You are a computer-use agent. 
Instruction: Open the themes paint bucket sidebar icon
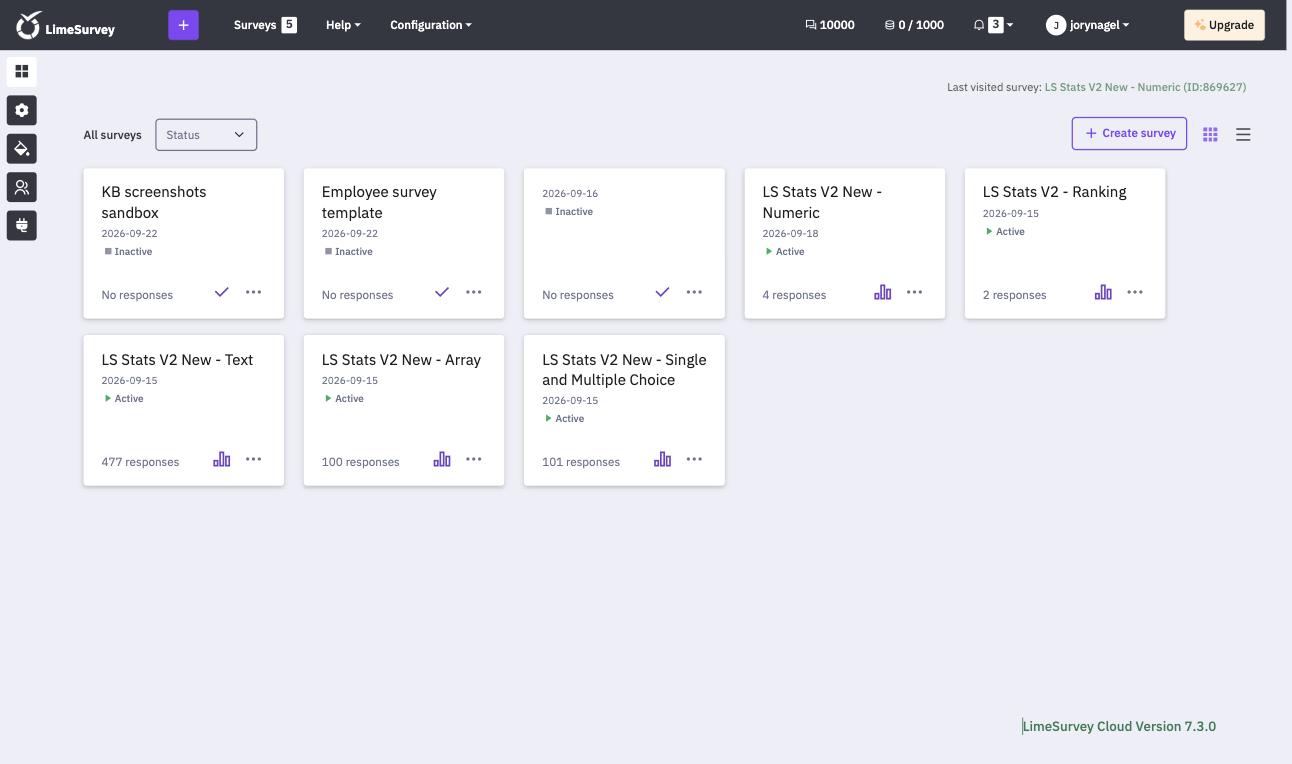point(22,149)
